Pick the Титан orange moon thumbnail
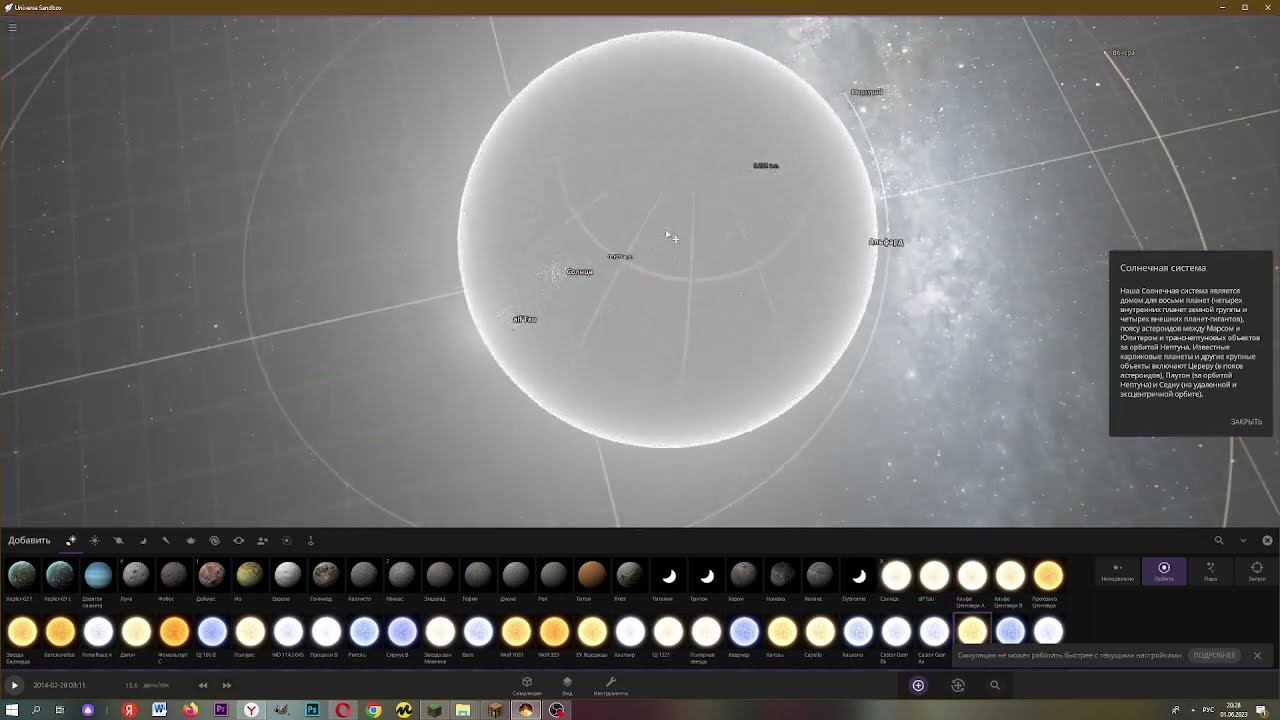Viewport: 1280px width, 720px height. [592, 575]
